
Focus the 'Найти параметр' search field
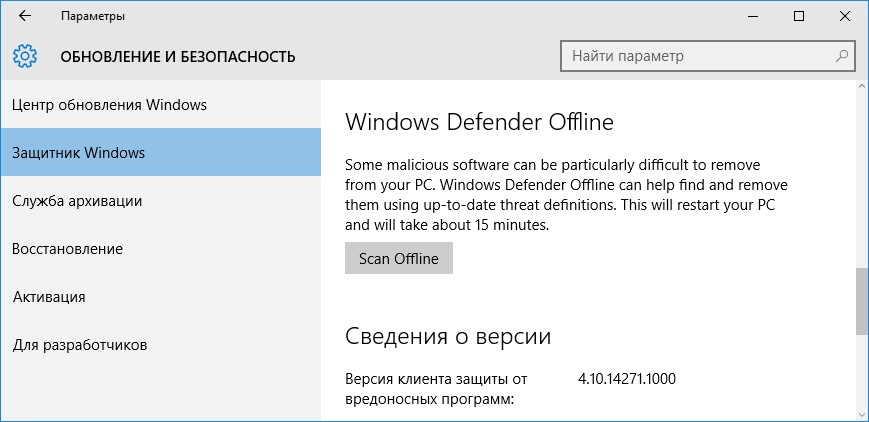point(707,56)
